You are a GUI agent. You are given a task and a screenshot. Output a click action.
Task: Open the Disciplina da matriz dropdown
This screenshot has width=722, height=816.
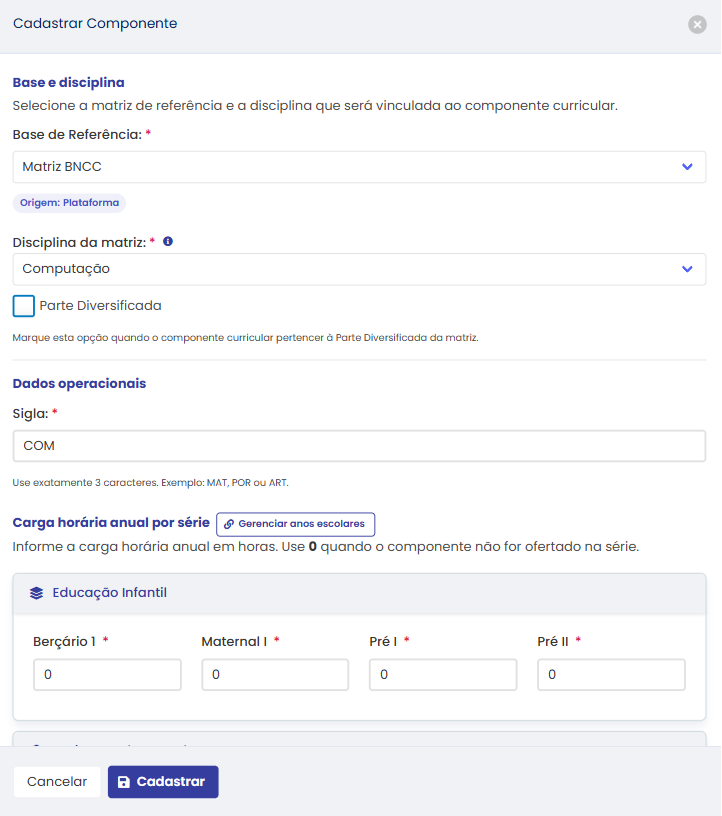359,269
